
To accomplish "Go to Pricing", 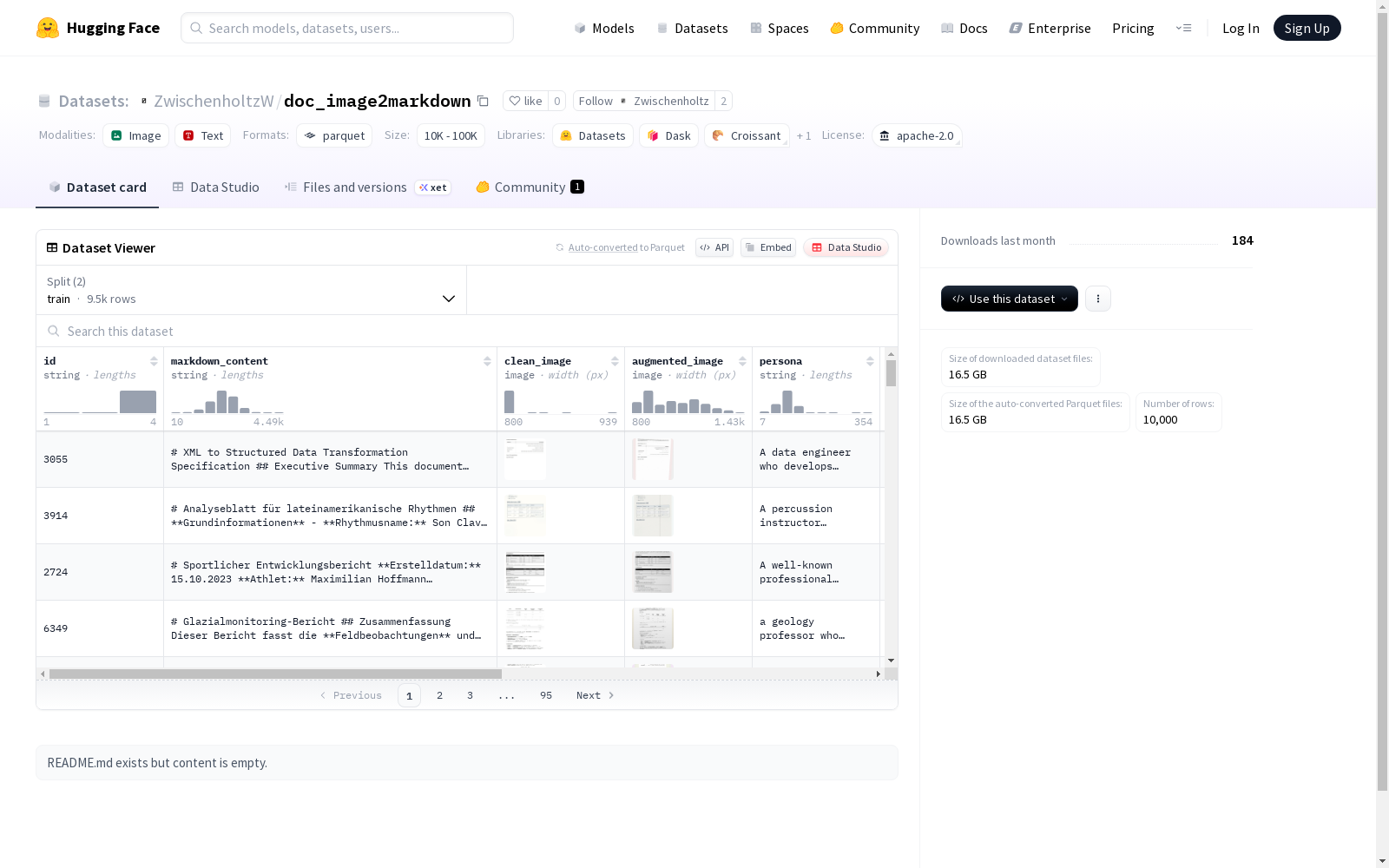I will (x=1133, y=28).
